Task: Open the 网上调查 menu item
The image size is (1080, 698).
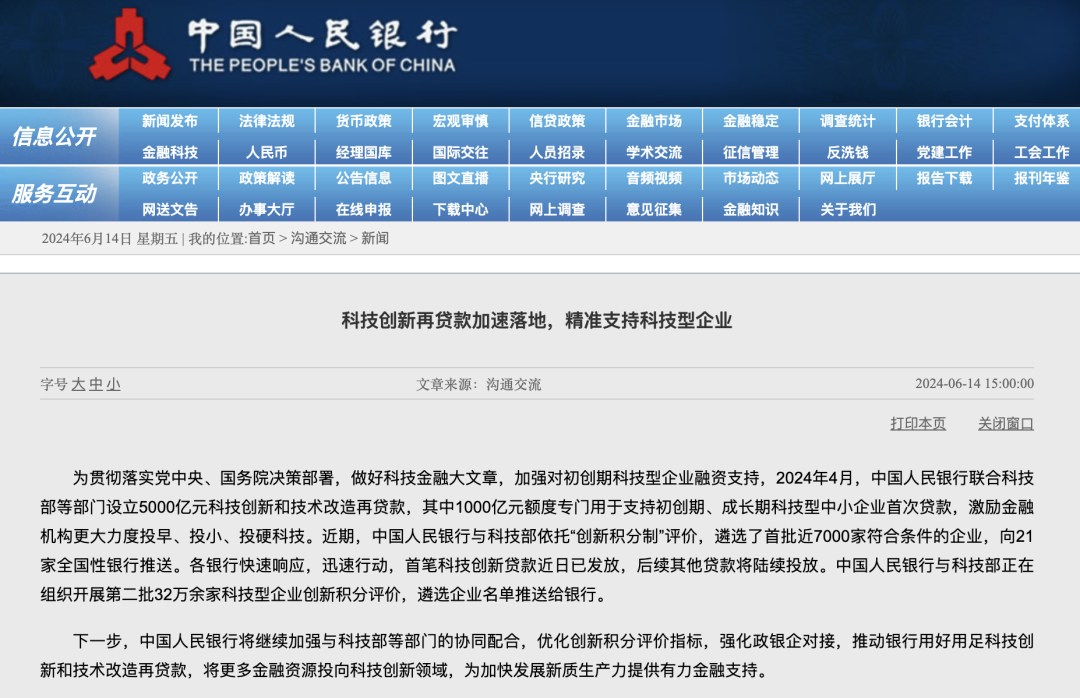Action: coord(558,209)
